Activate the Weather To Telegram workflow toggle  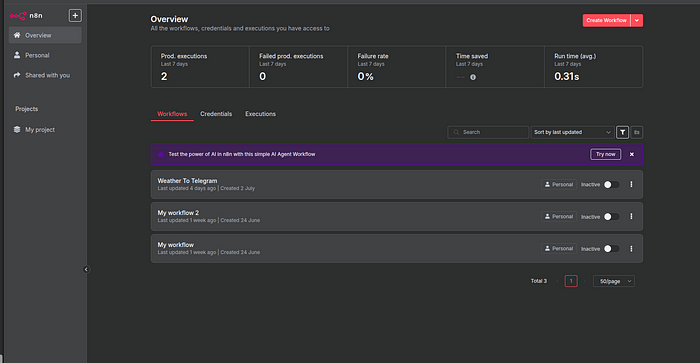(612, 184)
